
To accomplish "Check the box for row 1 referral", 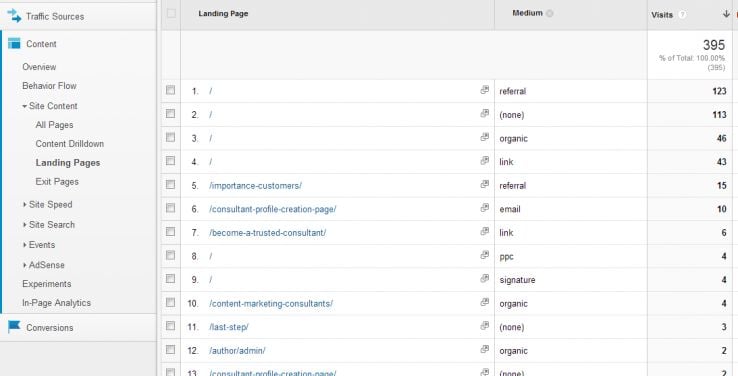I will (x=170, y=90).
